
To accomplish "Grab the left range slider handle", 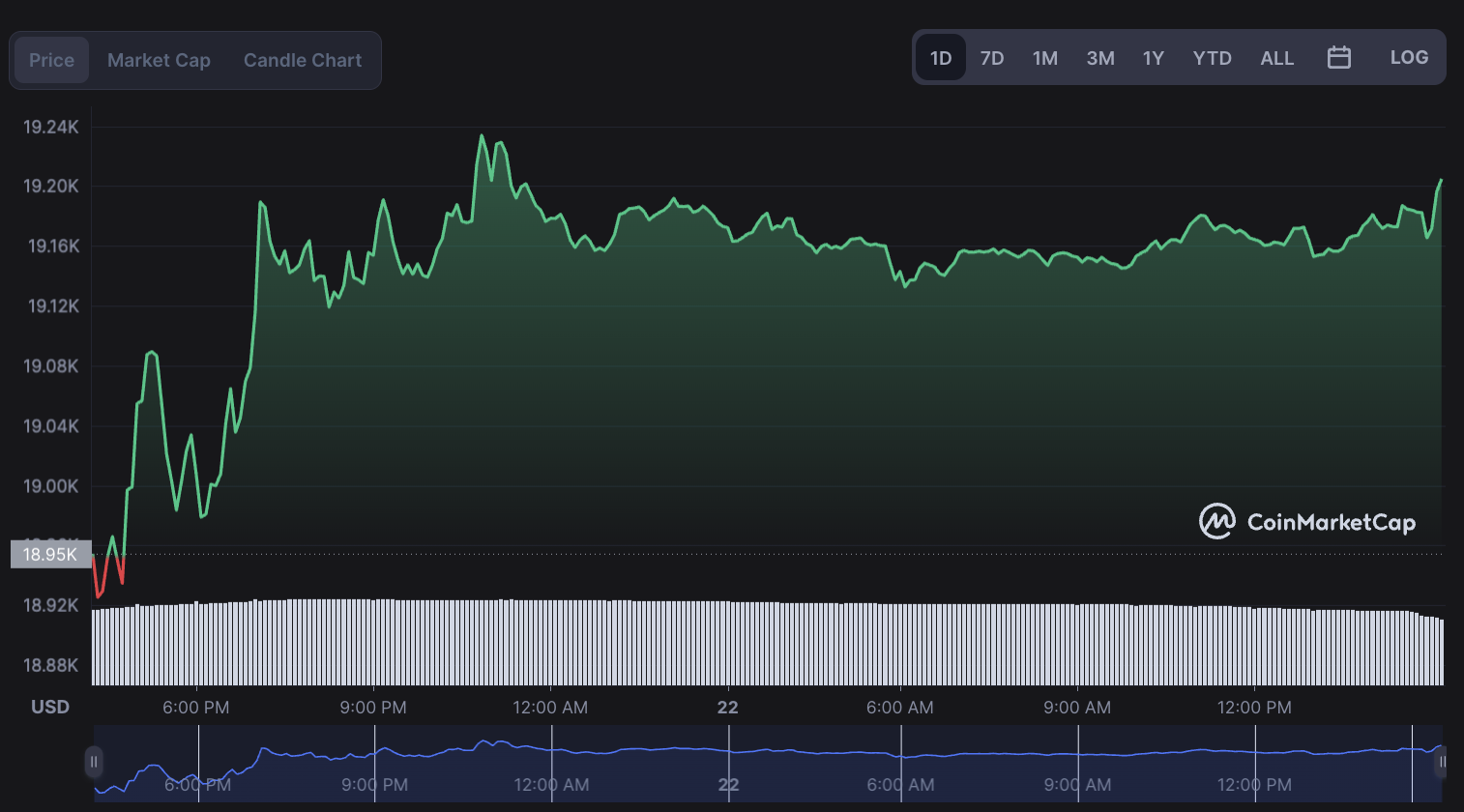I will [94, 762].
